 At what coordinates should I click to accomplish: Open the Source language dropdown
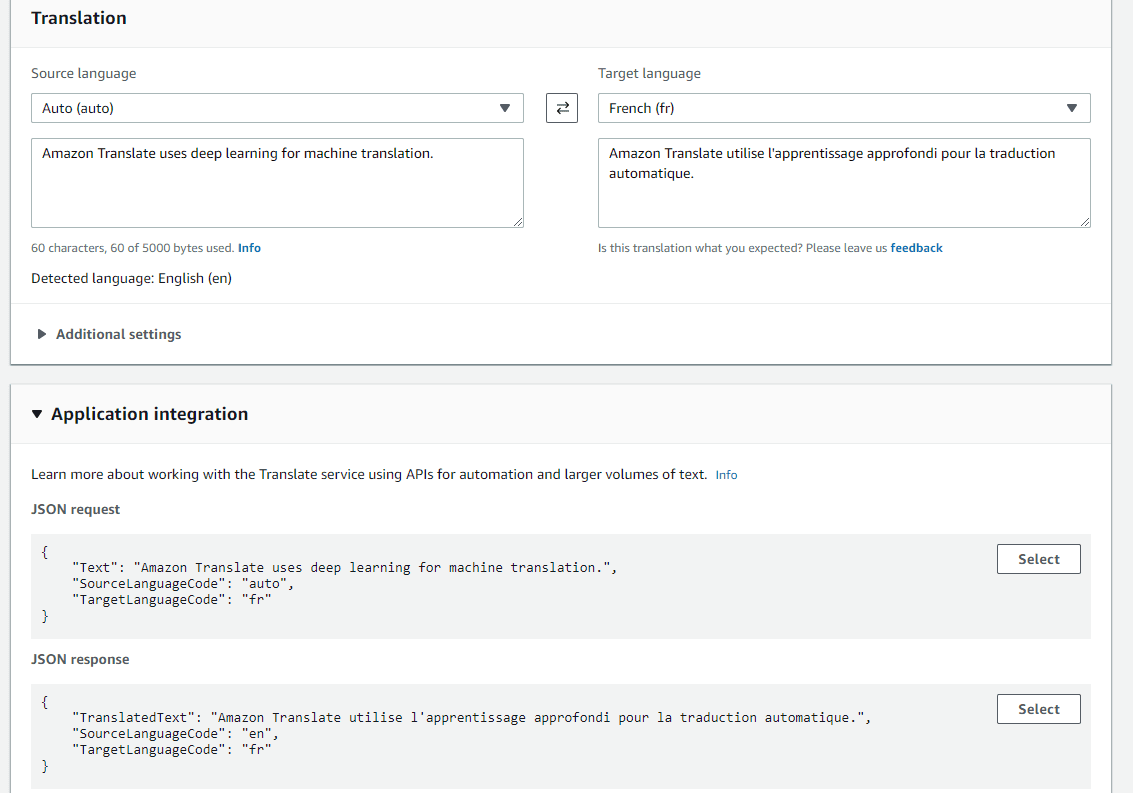click(277, 108)
